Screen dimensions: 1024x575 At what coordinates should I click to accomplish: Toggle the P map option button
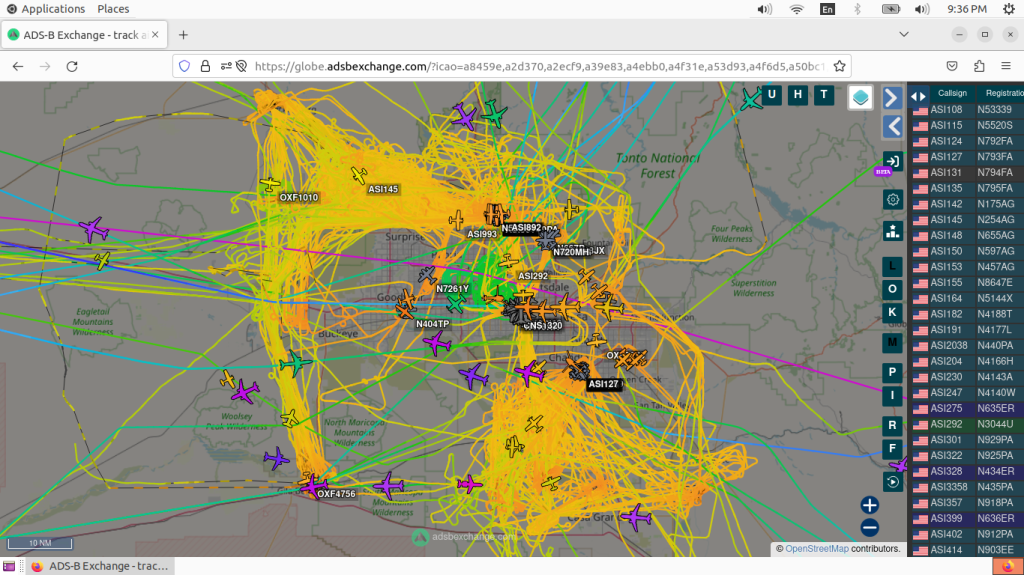[x=892, y=372]
